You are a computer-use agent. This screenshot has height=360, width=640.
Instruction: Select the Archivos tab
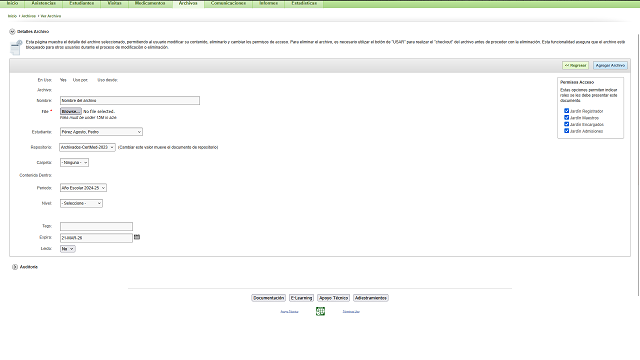[188, 3]
